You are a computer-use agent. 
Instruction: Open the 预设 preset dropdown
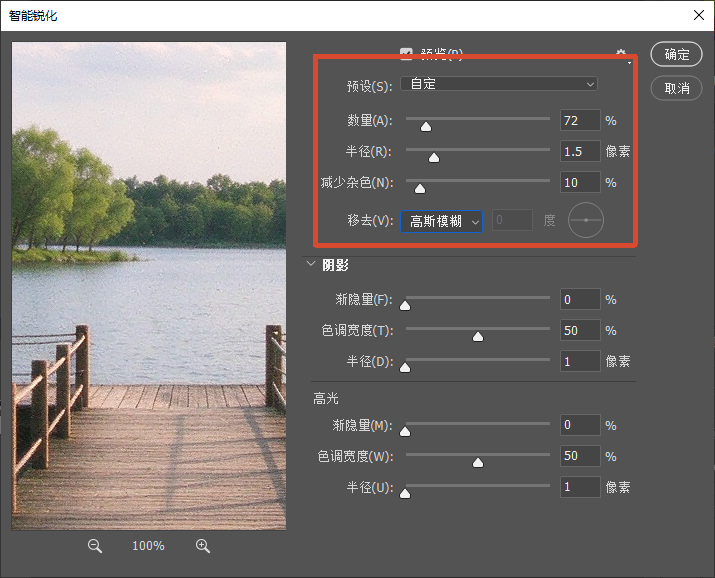[x=499, y=84]
